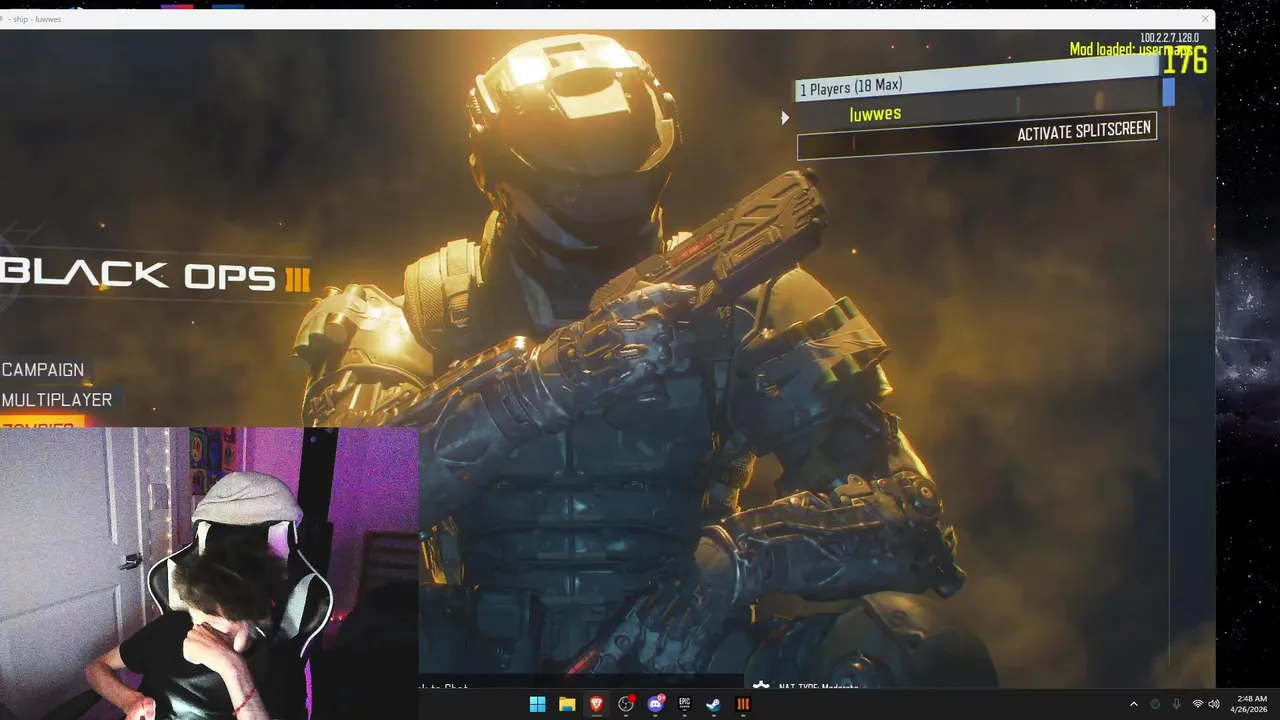Click the ACTIVATE SPLITSCREEN button
The image size is (1280, 720).
tap(976, 134)
